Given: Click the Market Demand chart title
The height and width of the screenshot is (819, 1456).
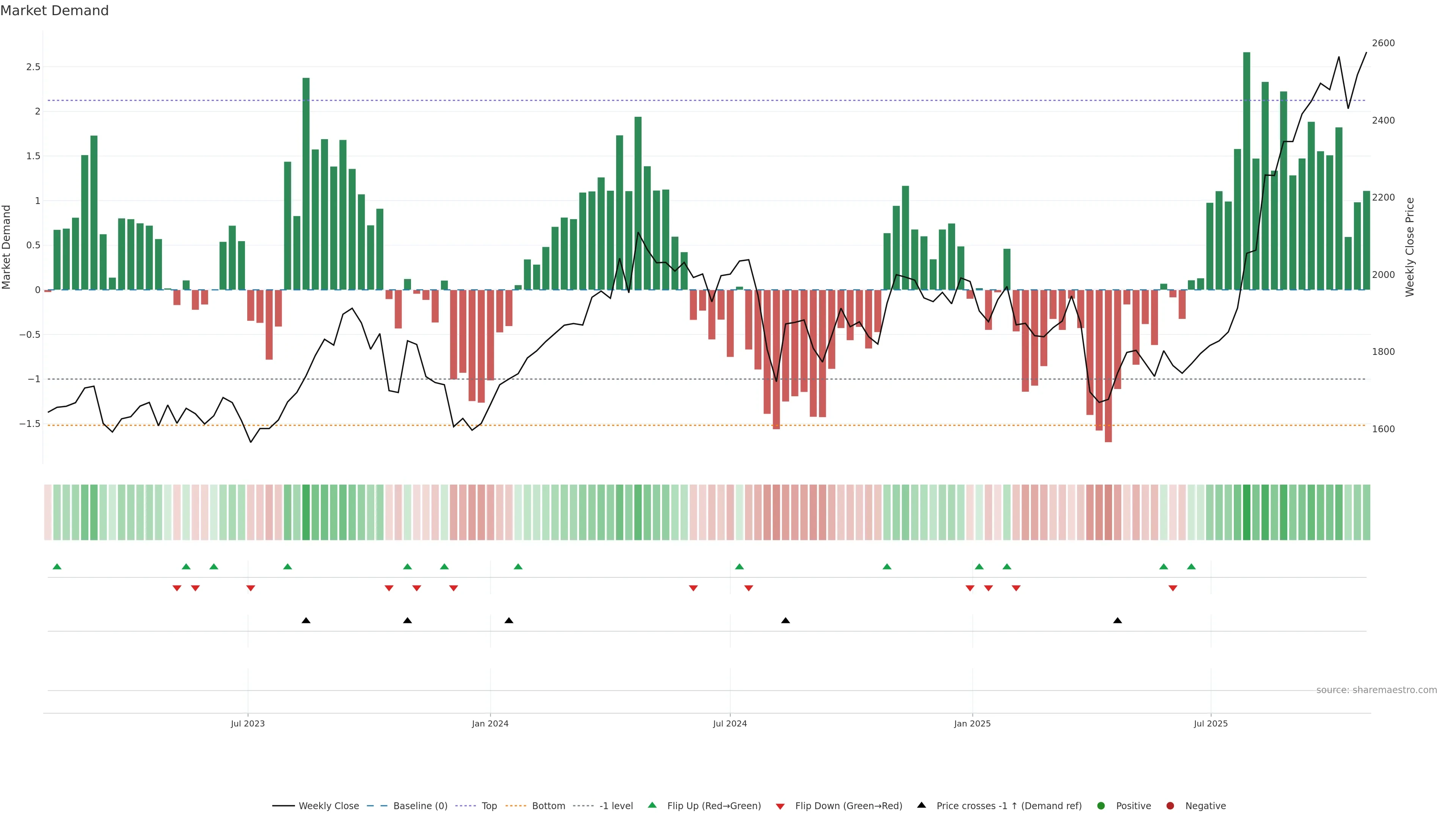Looking at the screenshot, I should point(54,11).
